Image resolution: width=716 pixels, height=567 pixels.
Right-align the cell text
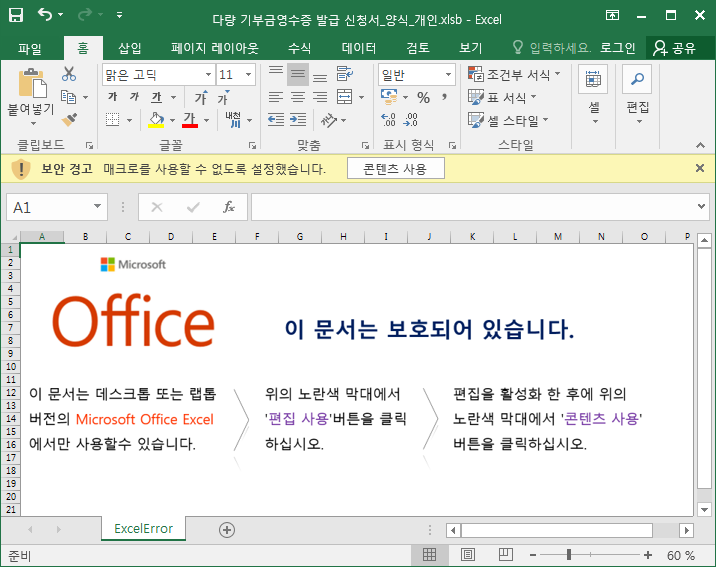320,97
